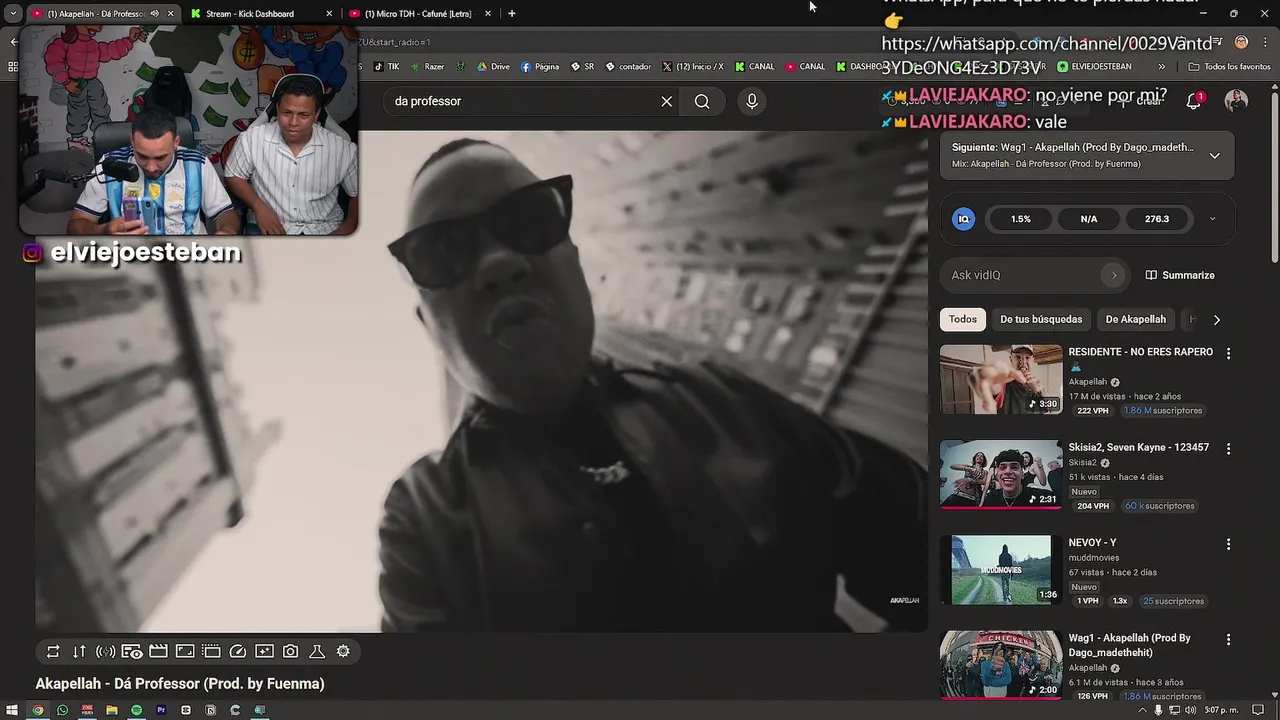Open a new browser tab with plus
The height and width of the screenshot is (720, 1280).
pos(512,14)
